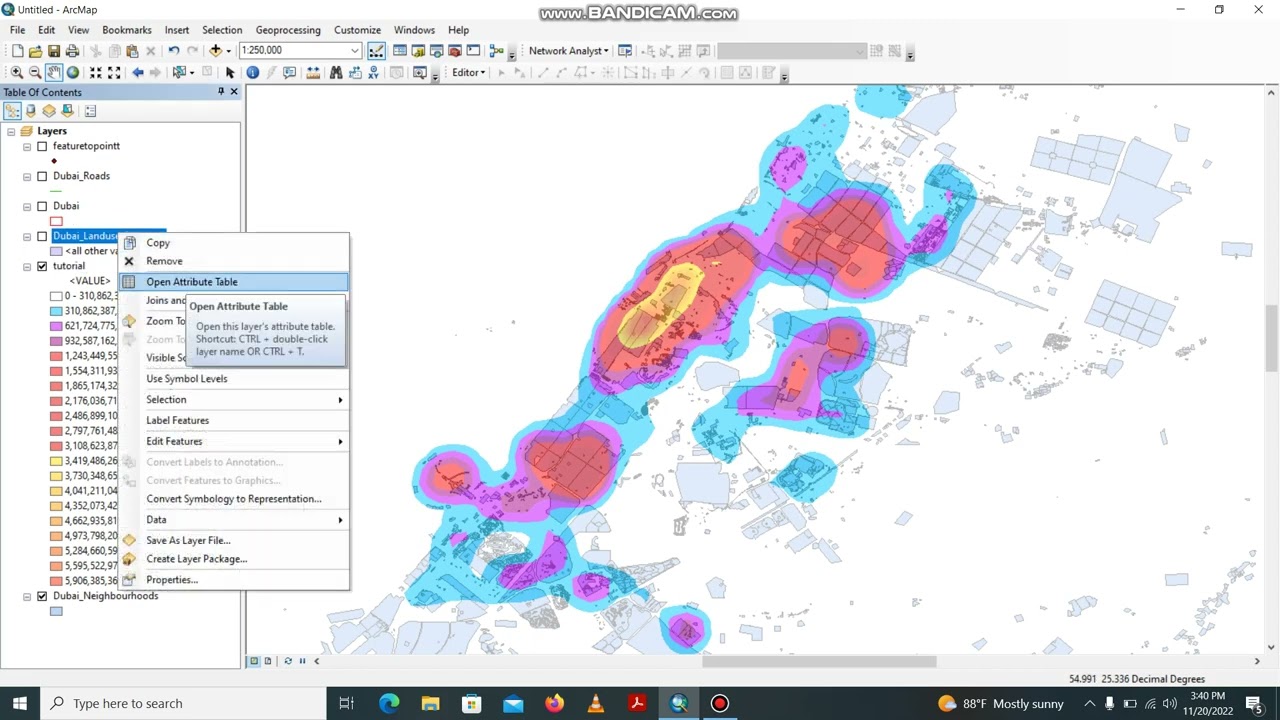Activate the Pan hand tool

(x=54, y=73)
